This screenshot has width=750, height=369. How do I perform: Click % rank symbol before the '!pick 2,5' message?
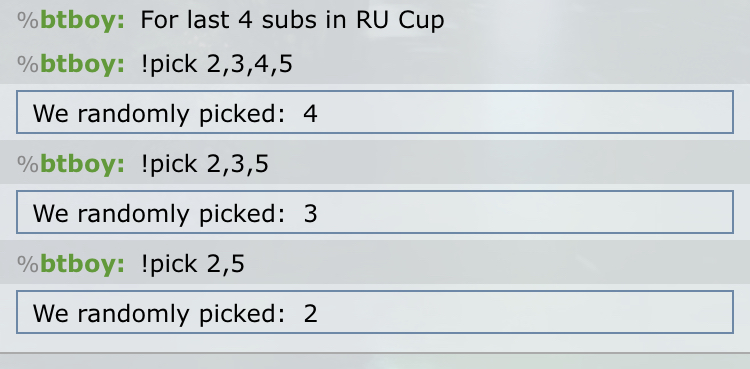pyautogui.click(x=28, y=264)
